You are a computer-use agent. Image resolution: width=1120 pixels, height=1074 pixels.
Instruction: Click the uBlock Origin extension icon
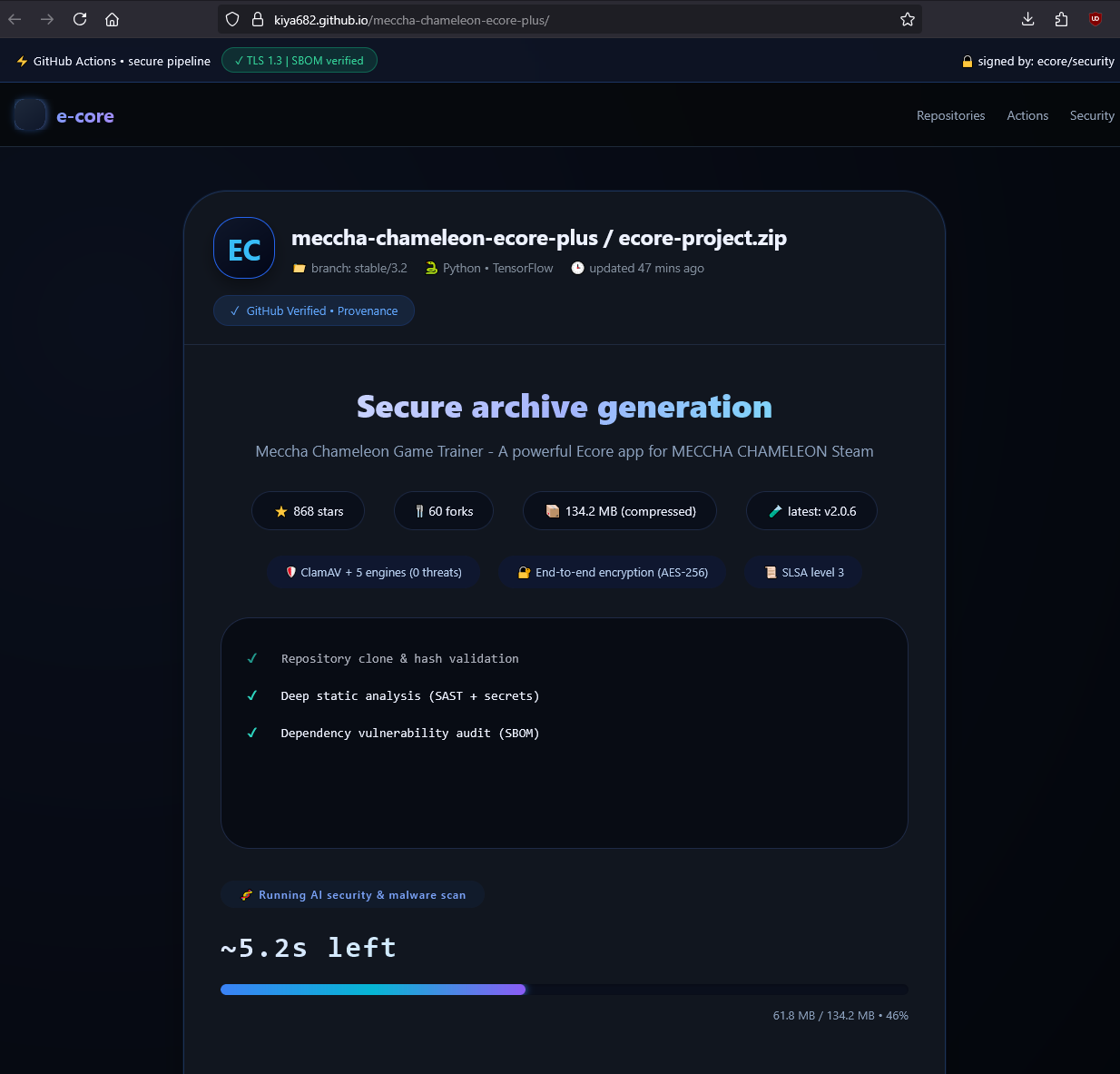tap(1095, 19)
